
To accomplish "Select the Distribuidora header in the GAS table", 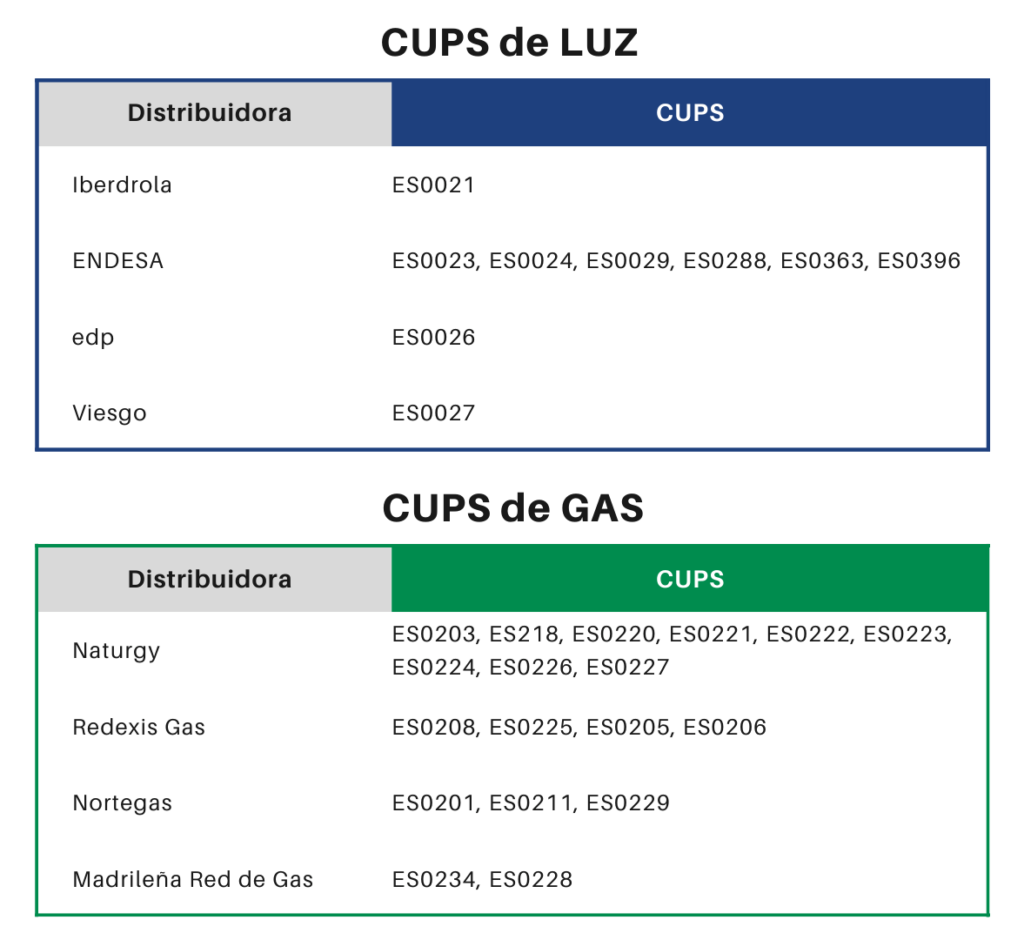I will point(210,579).
